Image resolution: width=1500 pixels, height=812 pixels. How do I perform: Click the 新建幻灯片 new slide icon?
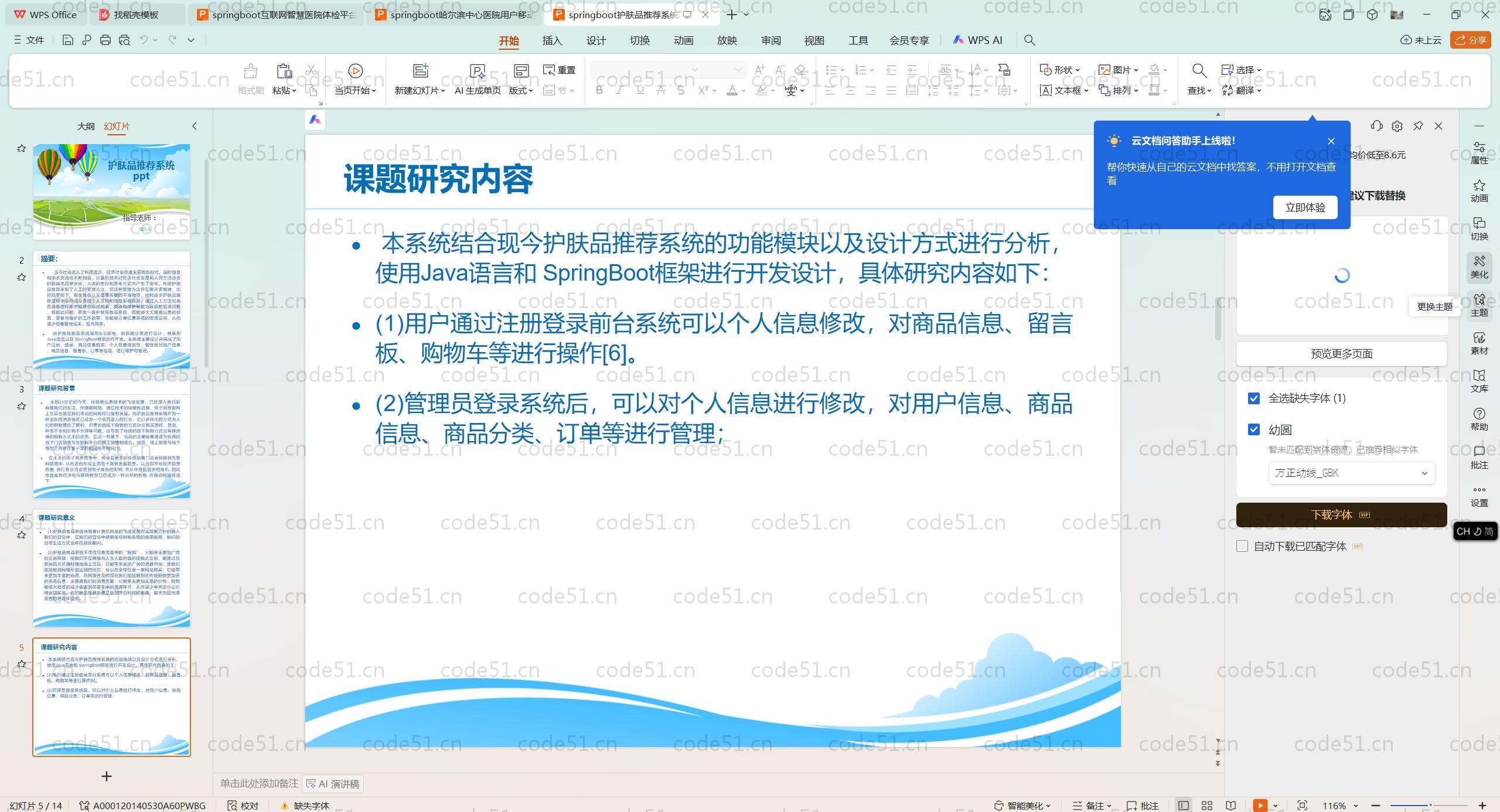[x=420, y=71]
